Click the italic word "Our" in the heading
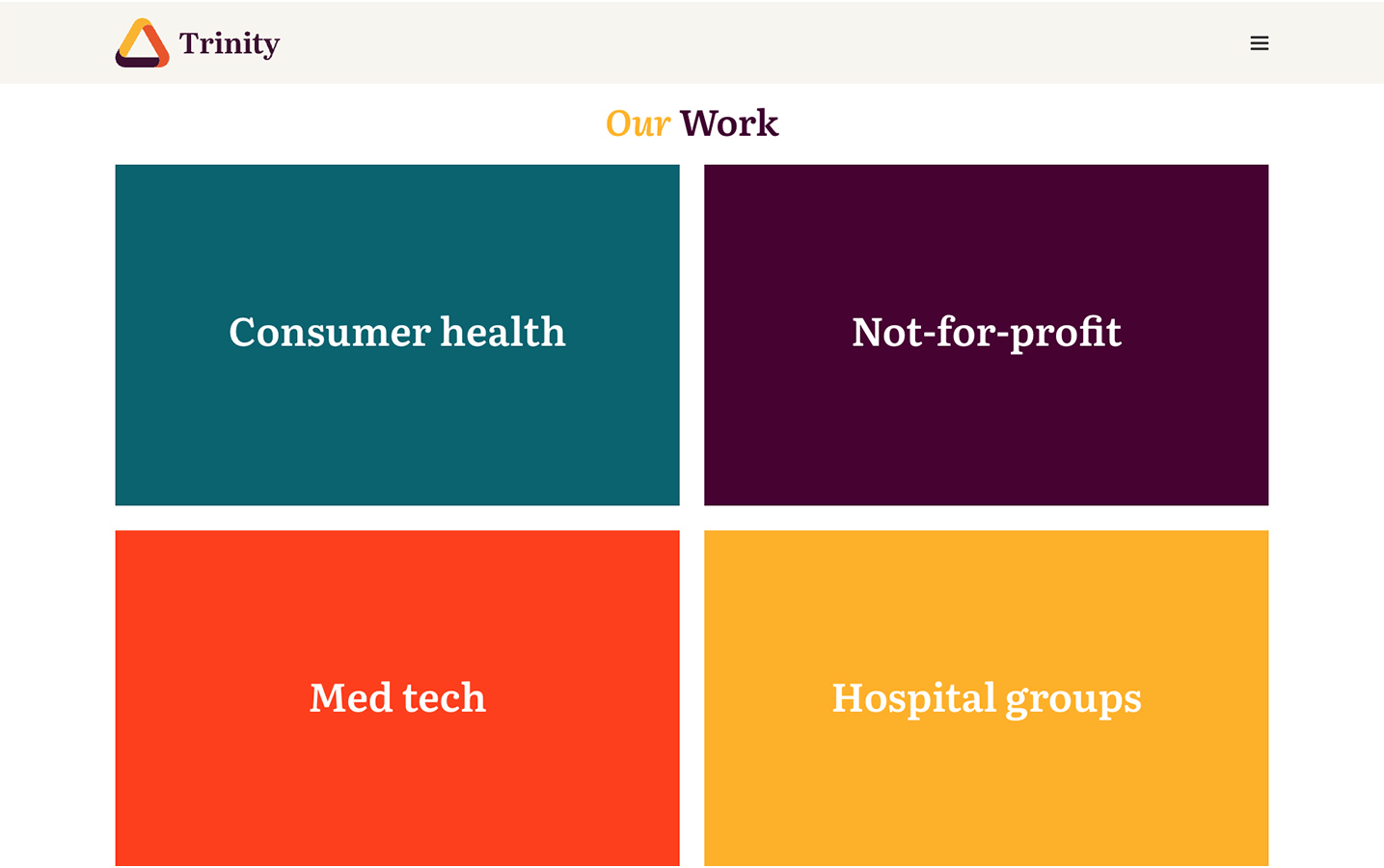The image size is (1384, 868). (638, 123)
